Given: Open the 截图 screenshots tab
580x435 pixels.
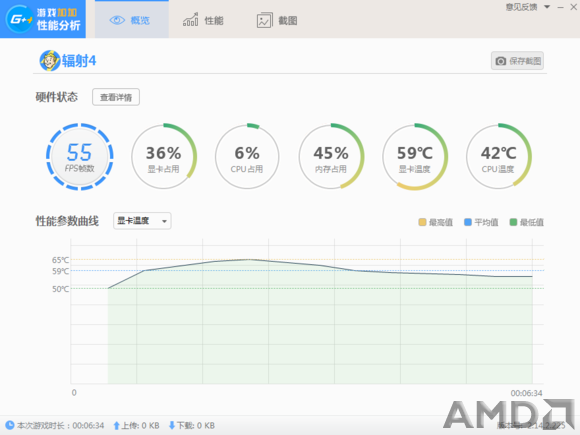Looking at the screenshot, I should [277, 20].
